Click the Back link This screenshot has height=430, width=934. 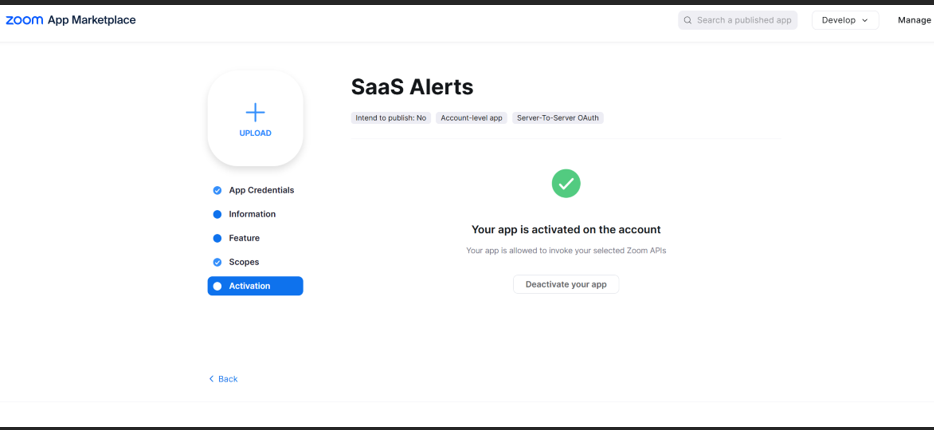[x=224, y=379]
